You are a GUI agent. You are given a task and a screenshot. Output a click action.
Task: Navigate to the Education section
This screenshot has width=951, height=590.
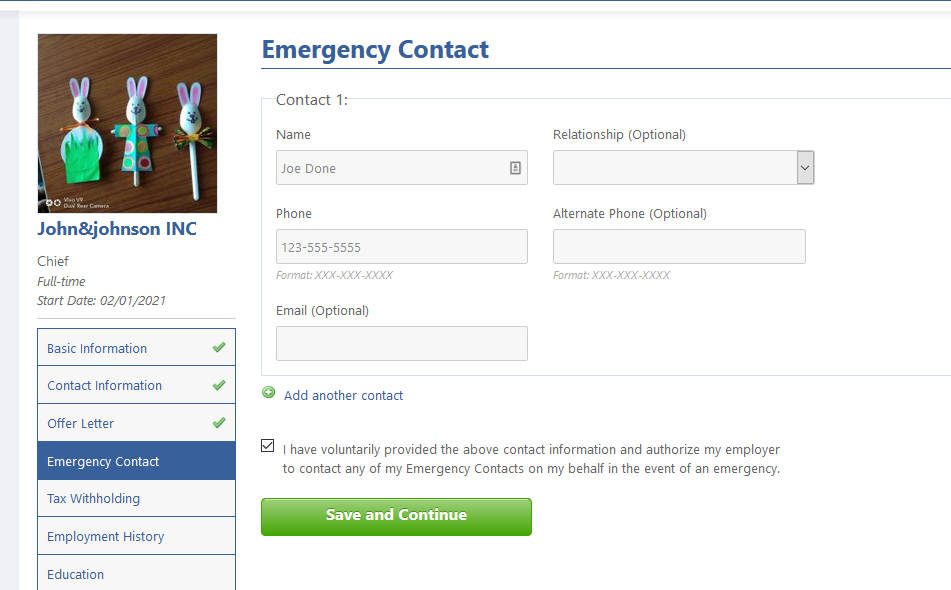[75, 574]
